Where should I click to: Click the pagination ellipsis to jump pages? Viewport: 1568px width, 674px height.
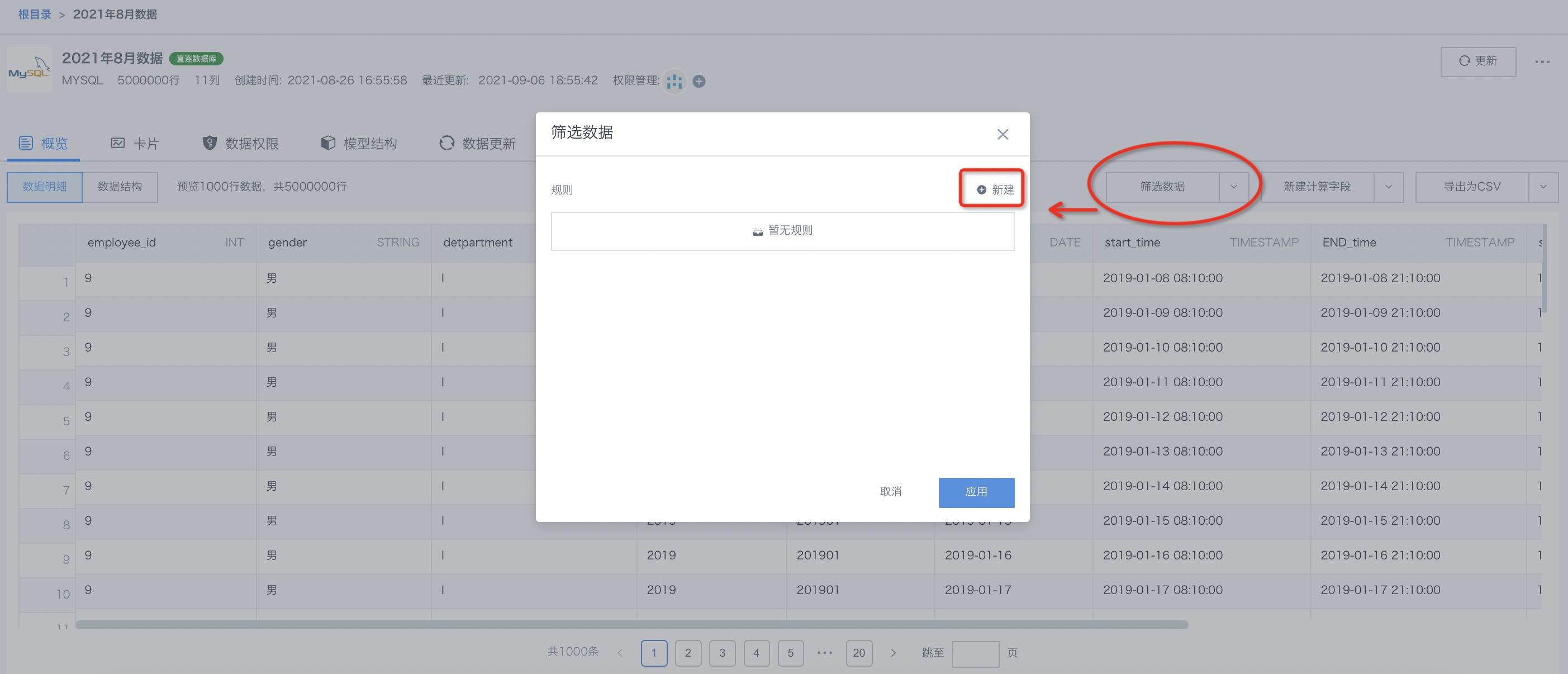tap(824, 653)
